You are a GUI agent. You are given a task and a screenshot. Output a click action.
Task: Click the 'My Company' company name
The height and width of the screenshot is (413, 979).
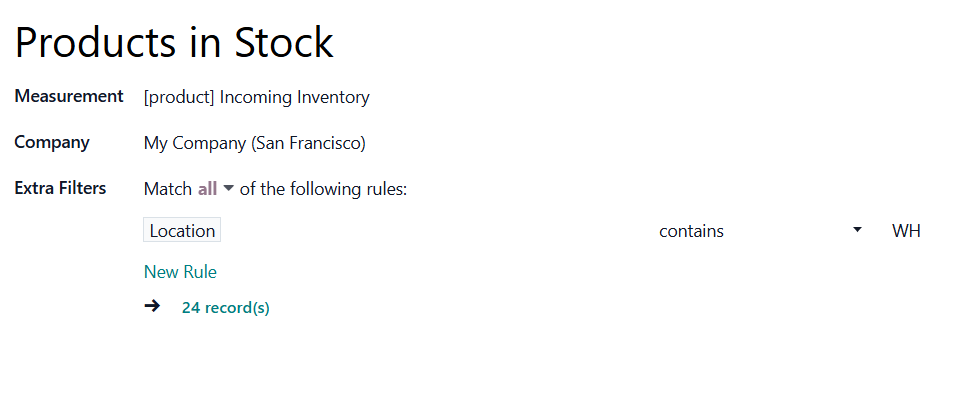(195, 143)
